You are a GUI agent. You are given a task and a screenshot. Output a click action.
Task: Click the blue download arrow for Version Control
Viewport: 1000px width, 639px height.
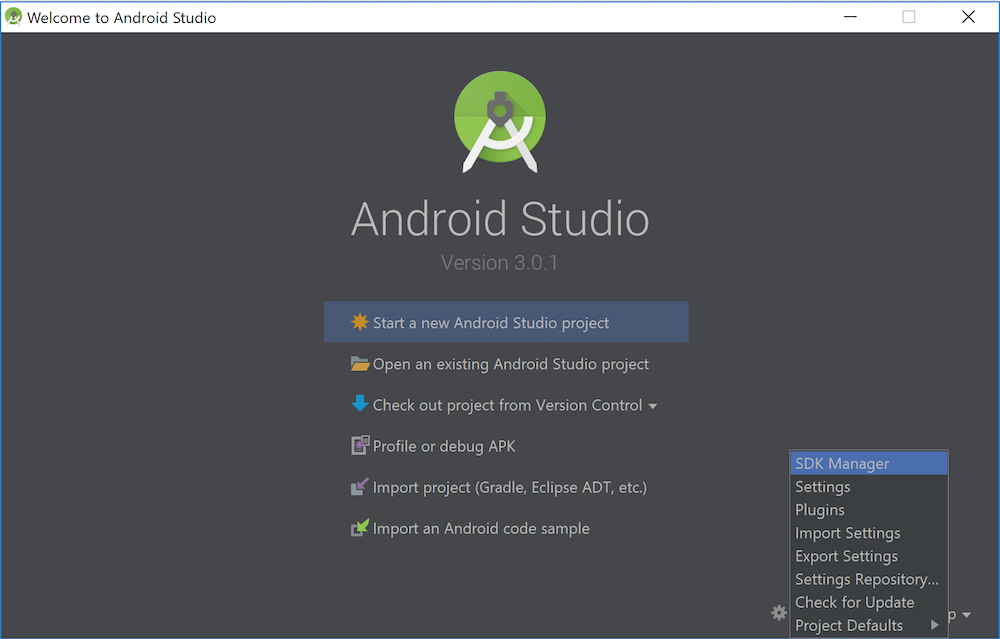(x=361, y=405)
